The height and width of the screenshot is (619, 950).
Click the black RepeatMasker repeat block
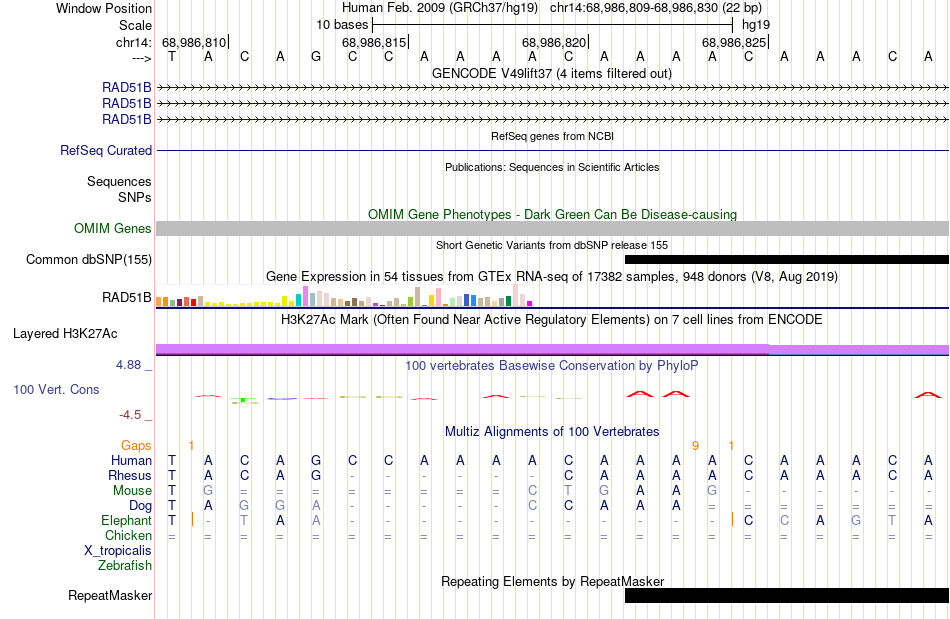(x=786, y=595)
